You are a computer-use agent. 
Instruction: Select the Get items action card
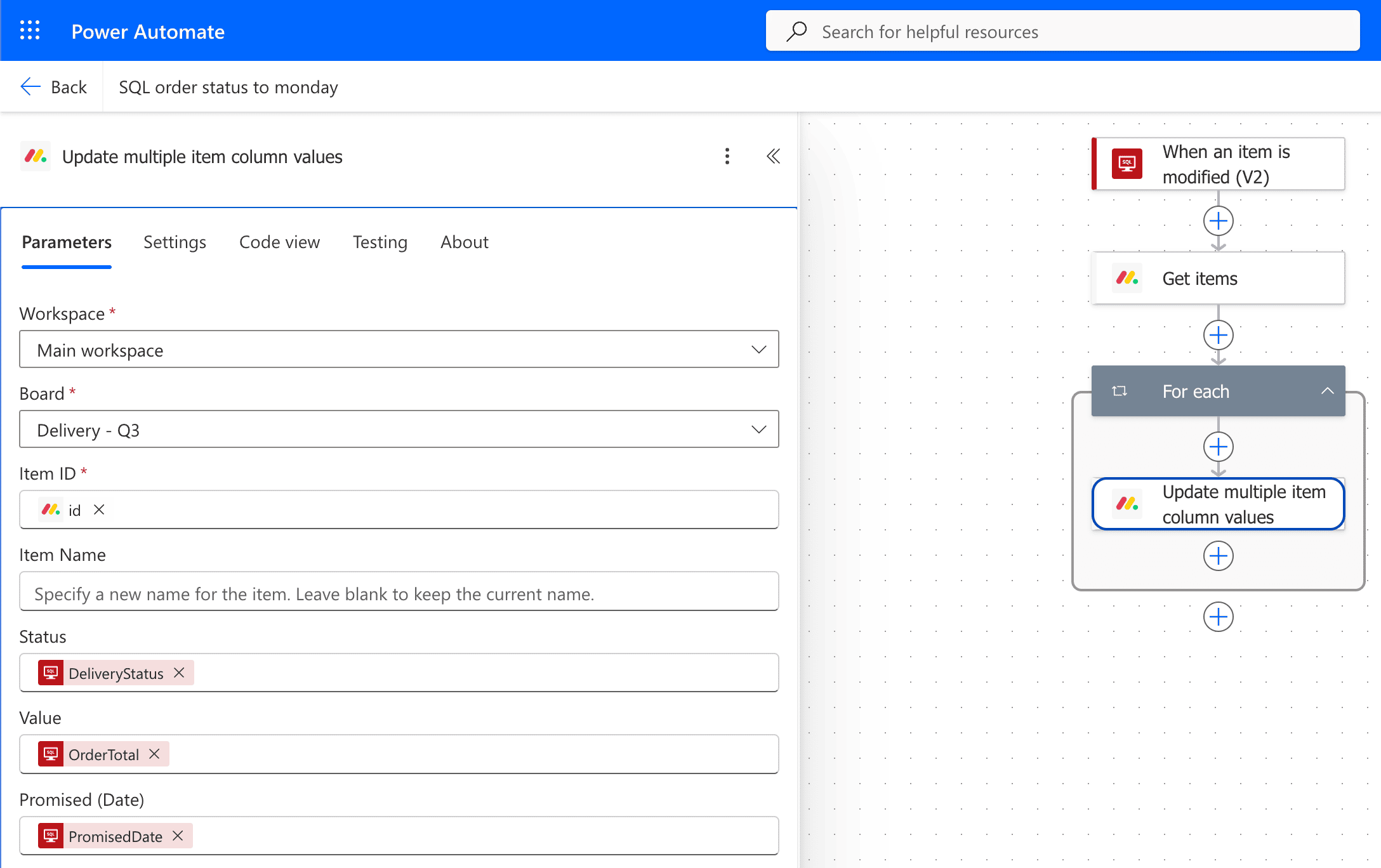click(x=1218, y=278)
